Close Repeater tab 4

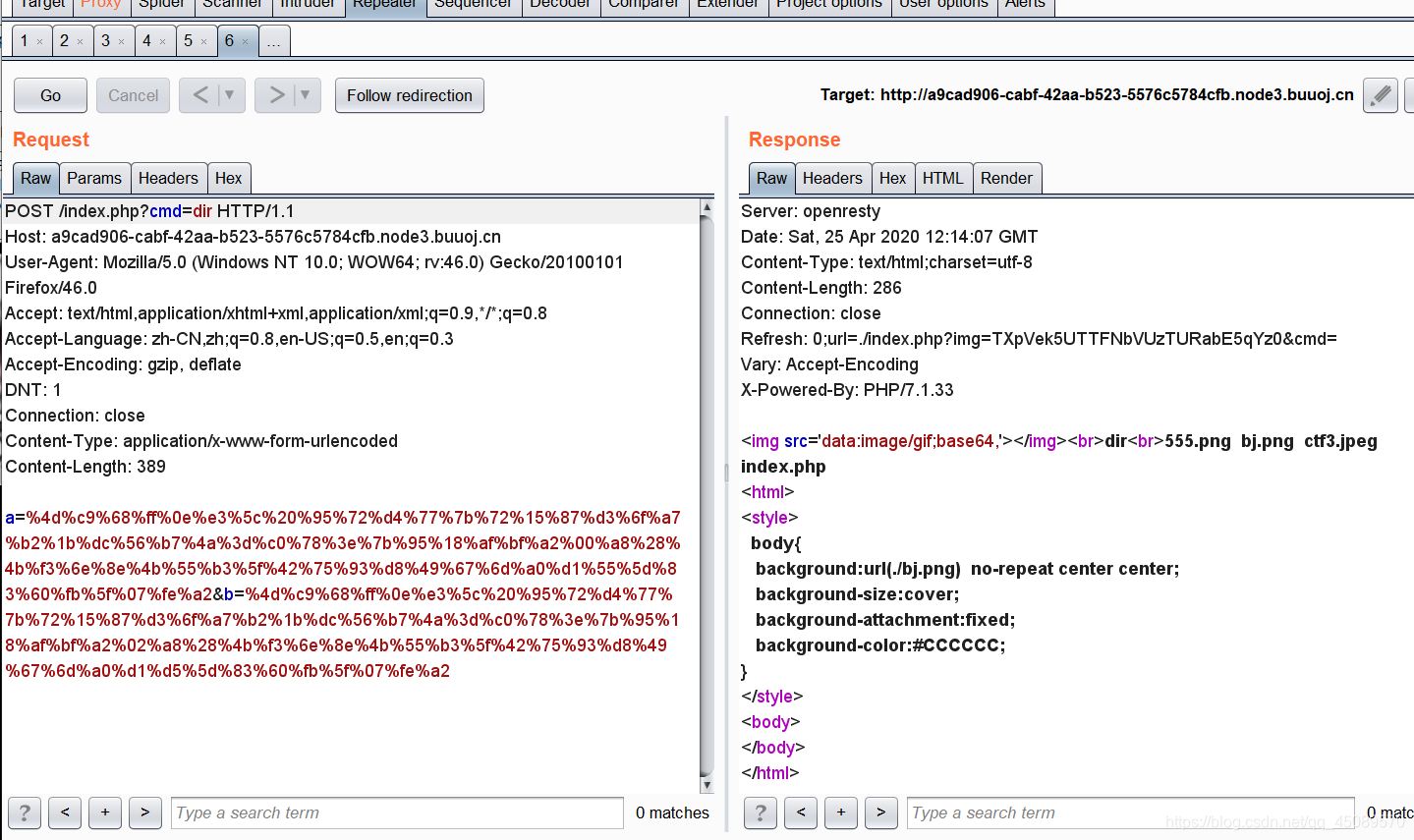pyautogui.click(x=163, y=41)
